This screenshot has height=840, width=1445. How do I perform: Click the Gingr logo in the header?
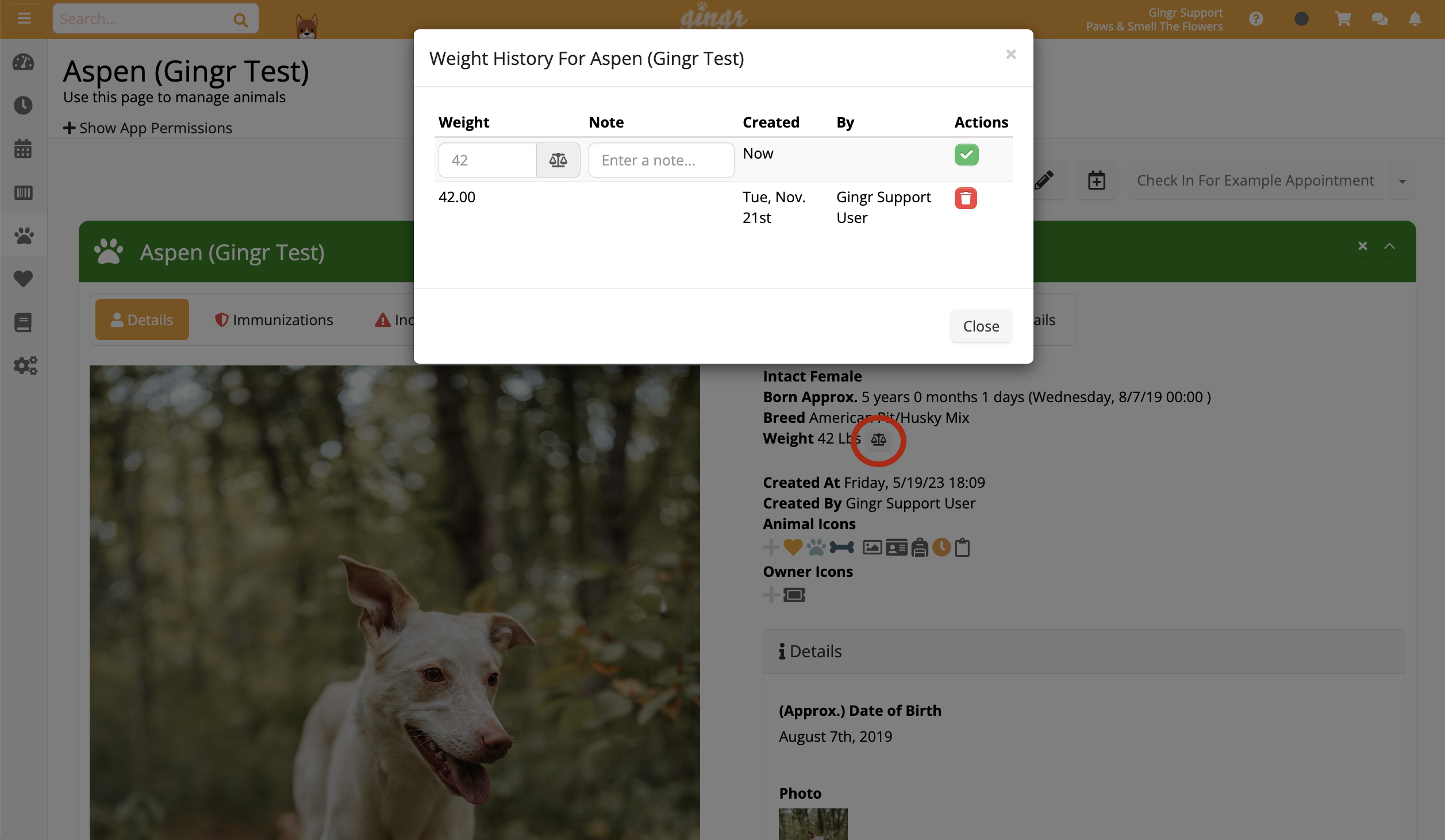click(x=713, y=16)
